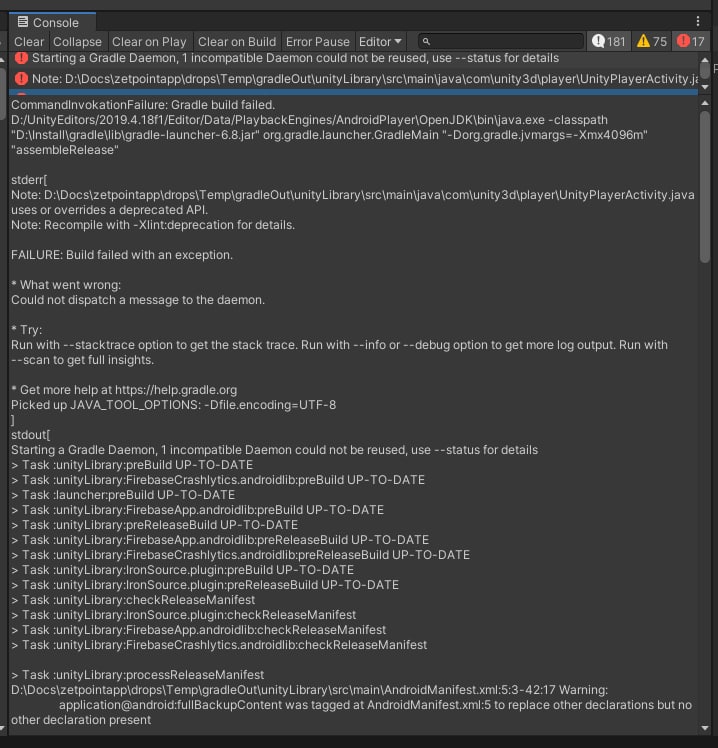Toggle Clear on Build
The width and height of the screenshot is (718, 748).
point(237,42)
